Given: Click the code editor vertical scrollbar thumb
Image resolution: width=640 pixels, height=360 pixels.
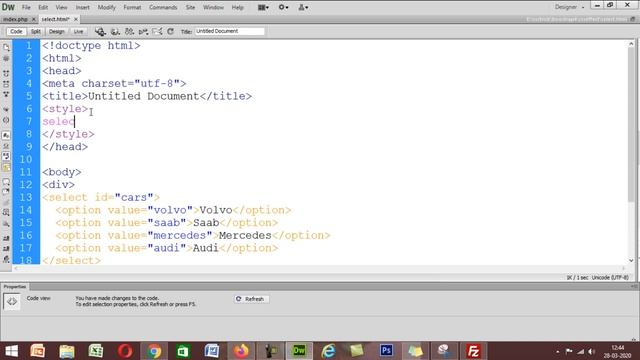Looking at the screenshot, I should point(631,124).
